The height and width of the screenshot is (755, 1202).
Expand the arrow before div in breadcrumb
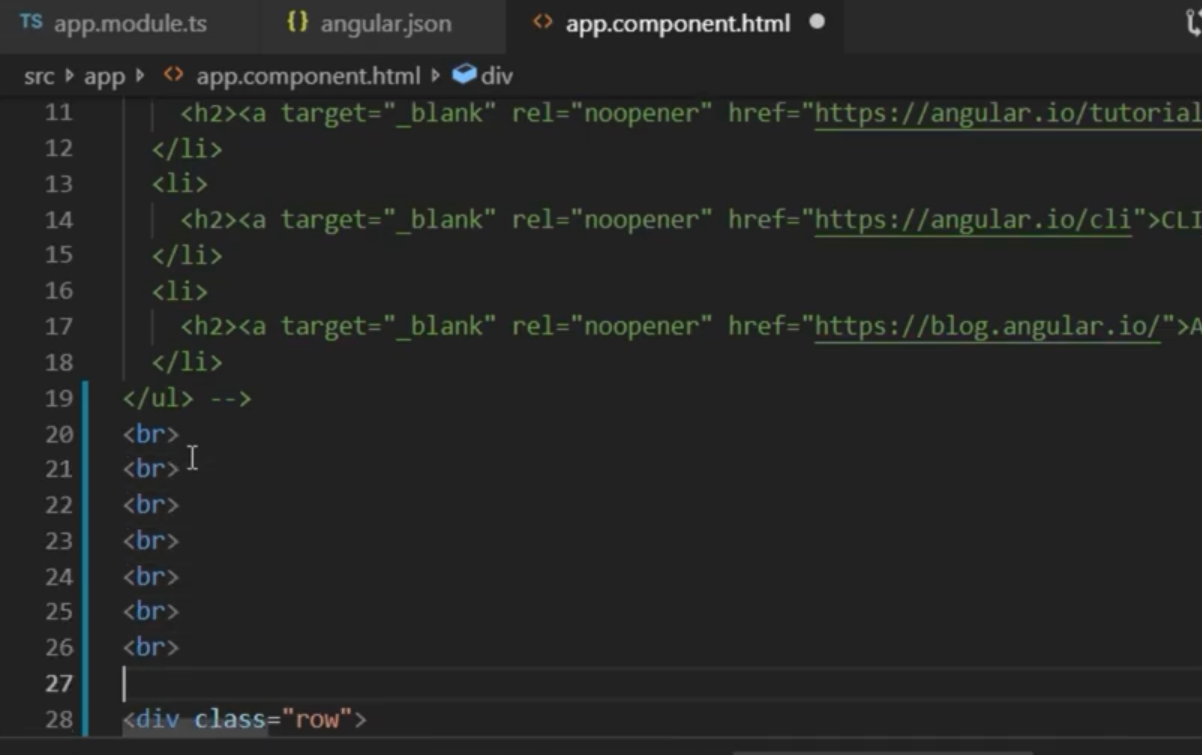coord(435,75)
